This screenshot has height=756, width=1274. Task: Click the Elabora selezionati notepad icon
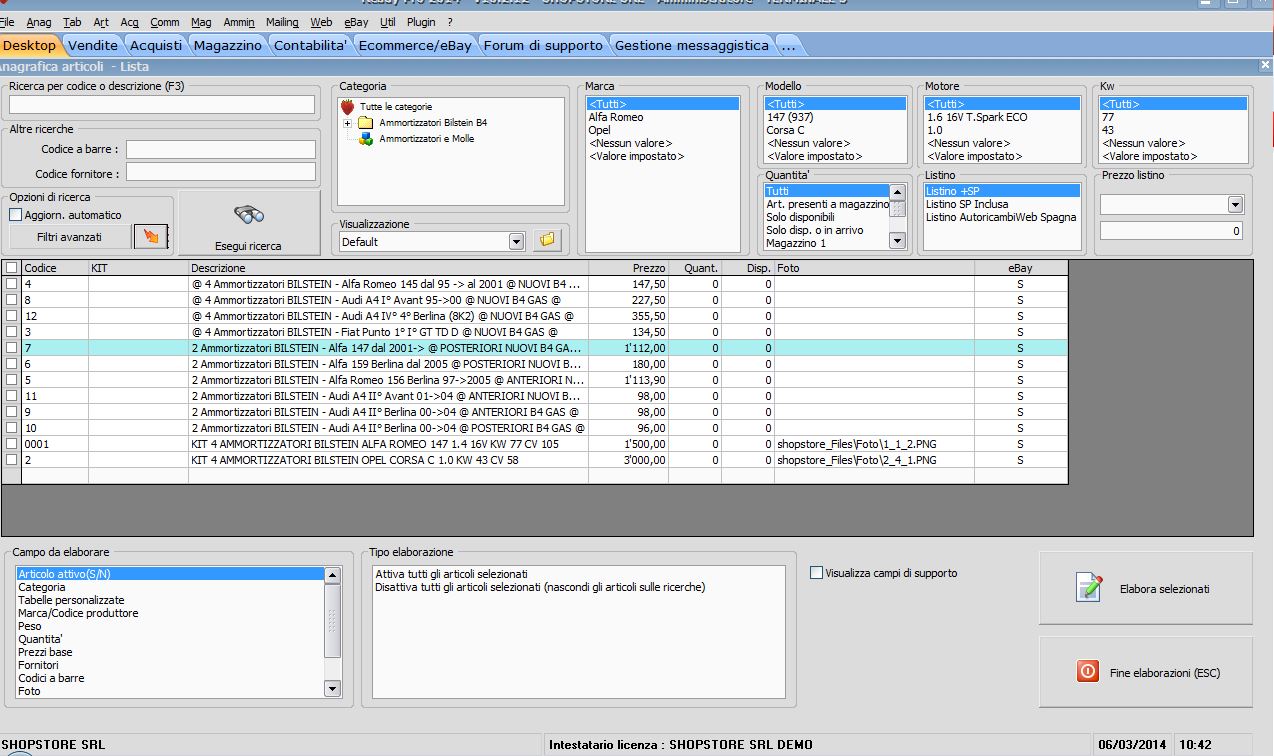[x=1088, y=588]
